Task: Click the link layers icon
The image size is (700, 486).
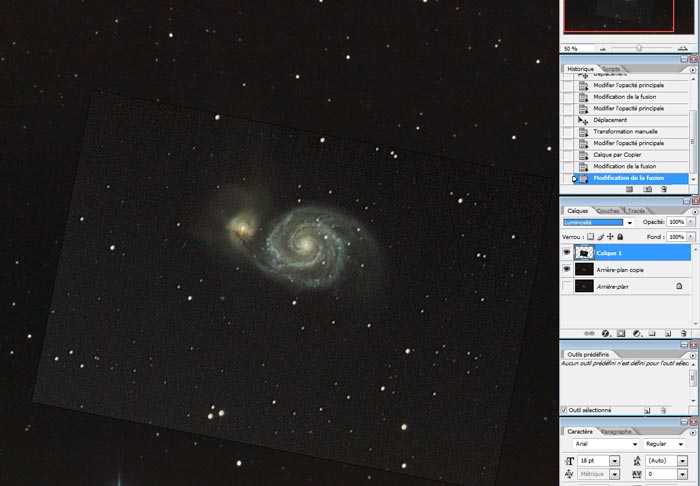Action: click(589, 333)
